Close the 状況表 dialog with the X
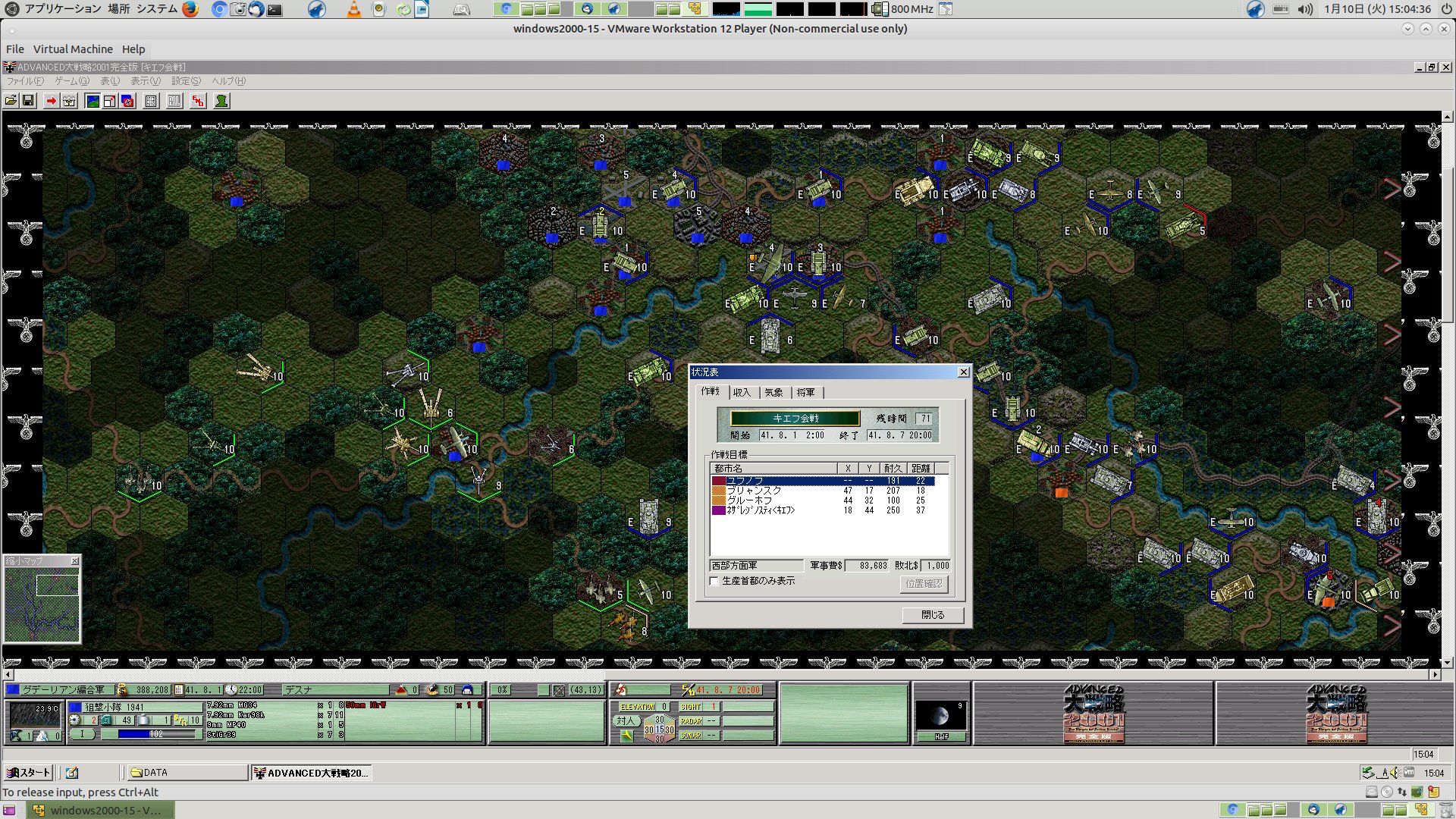Image resolution: width=1456 pixels, height=819 pixels. (963, 372)
